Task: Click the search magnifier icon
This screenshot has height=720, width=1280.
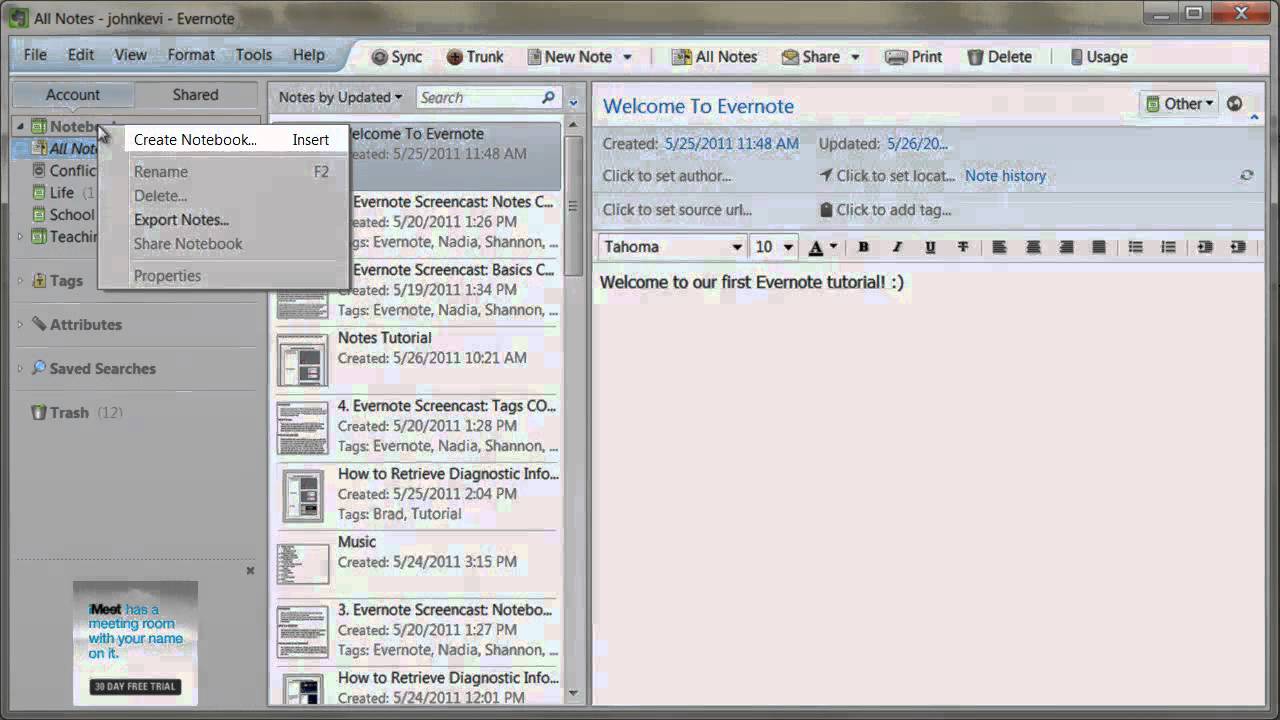Action: (x=548, y=97)
